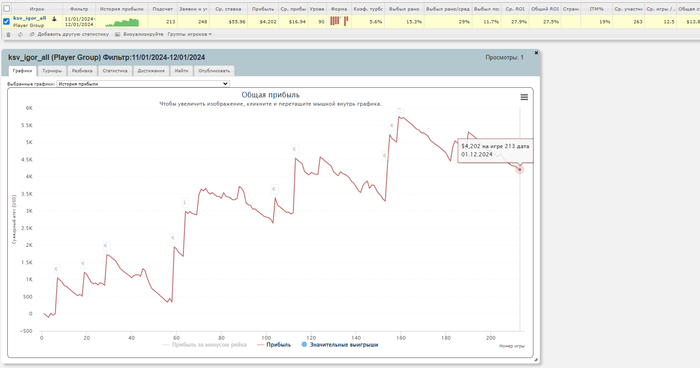Sort by the История прибыли column header
The width and height of the screenshot is (700, 368).
pos(122,9)
